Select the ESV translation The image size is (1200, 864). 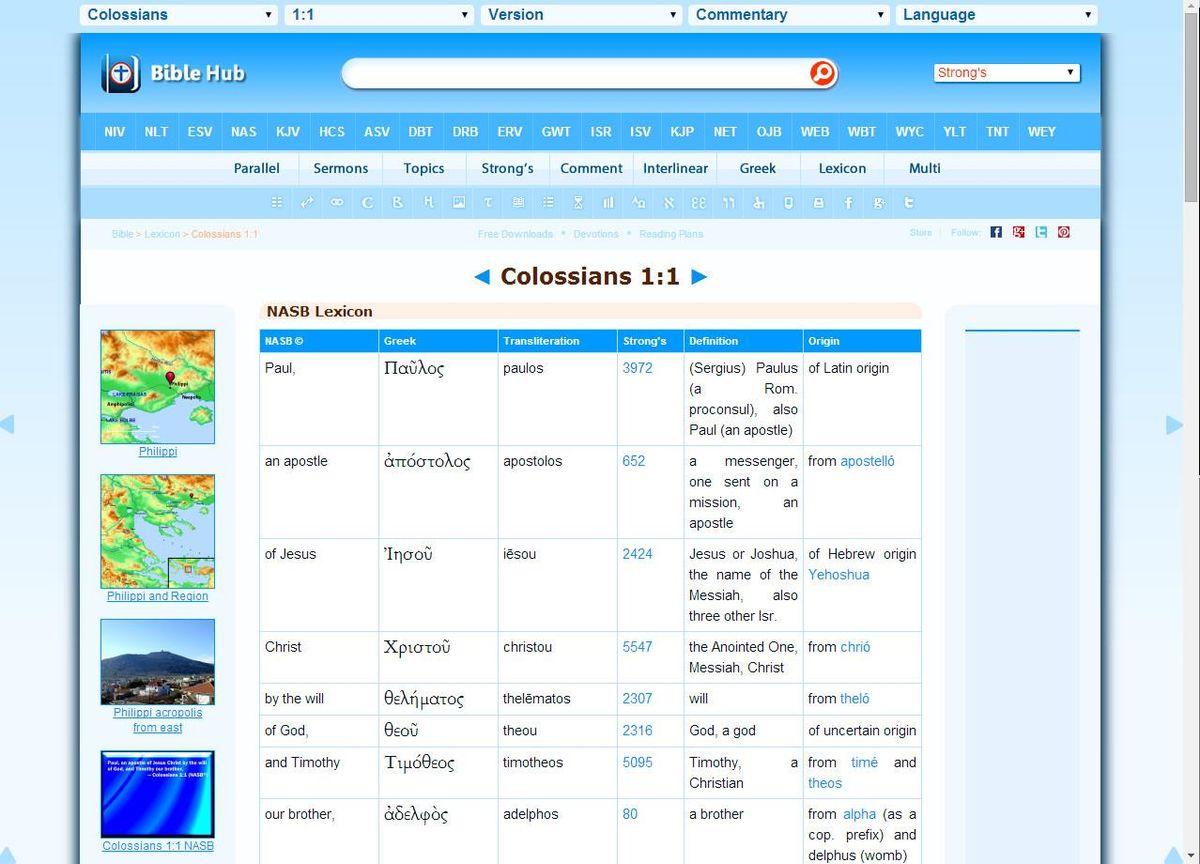(200, 131)
